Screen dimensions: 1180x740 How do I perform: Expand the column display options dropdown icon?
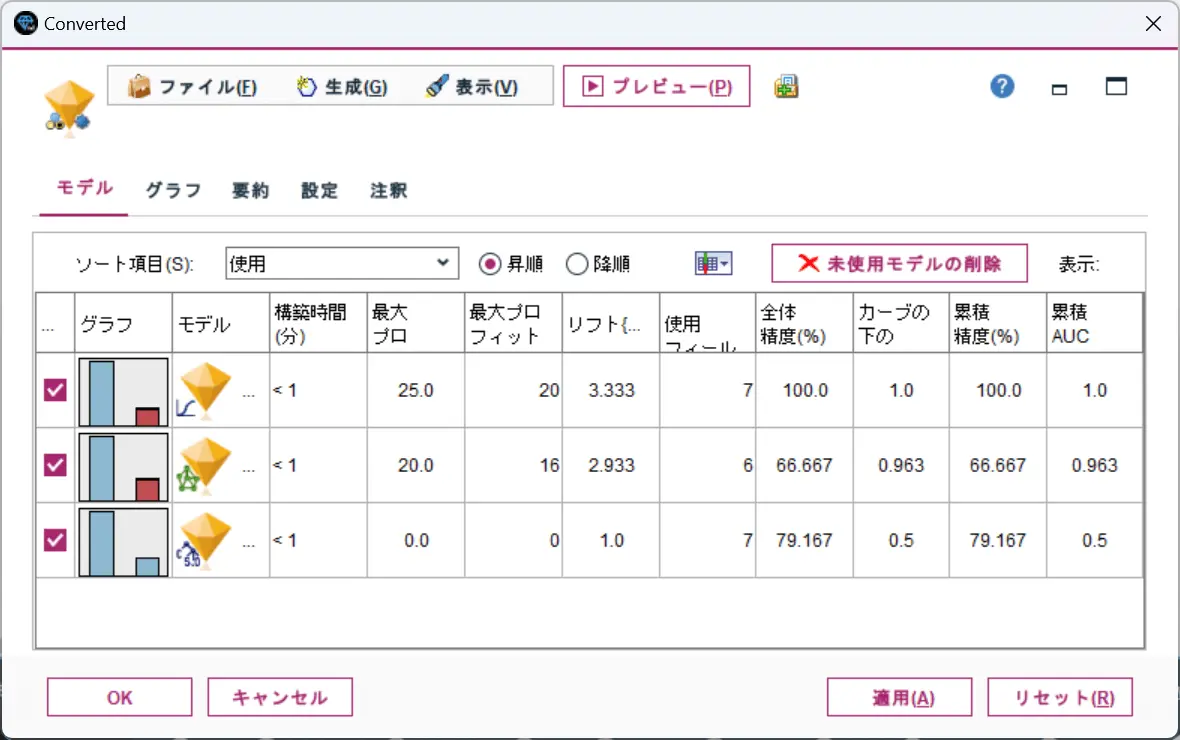[x=713, y=263]
